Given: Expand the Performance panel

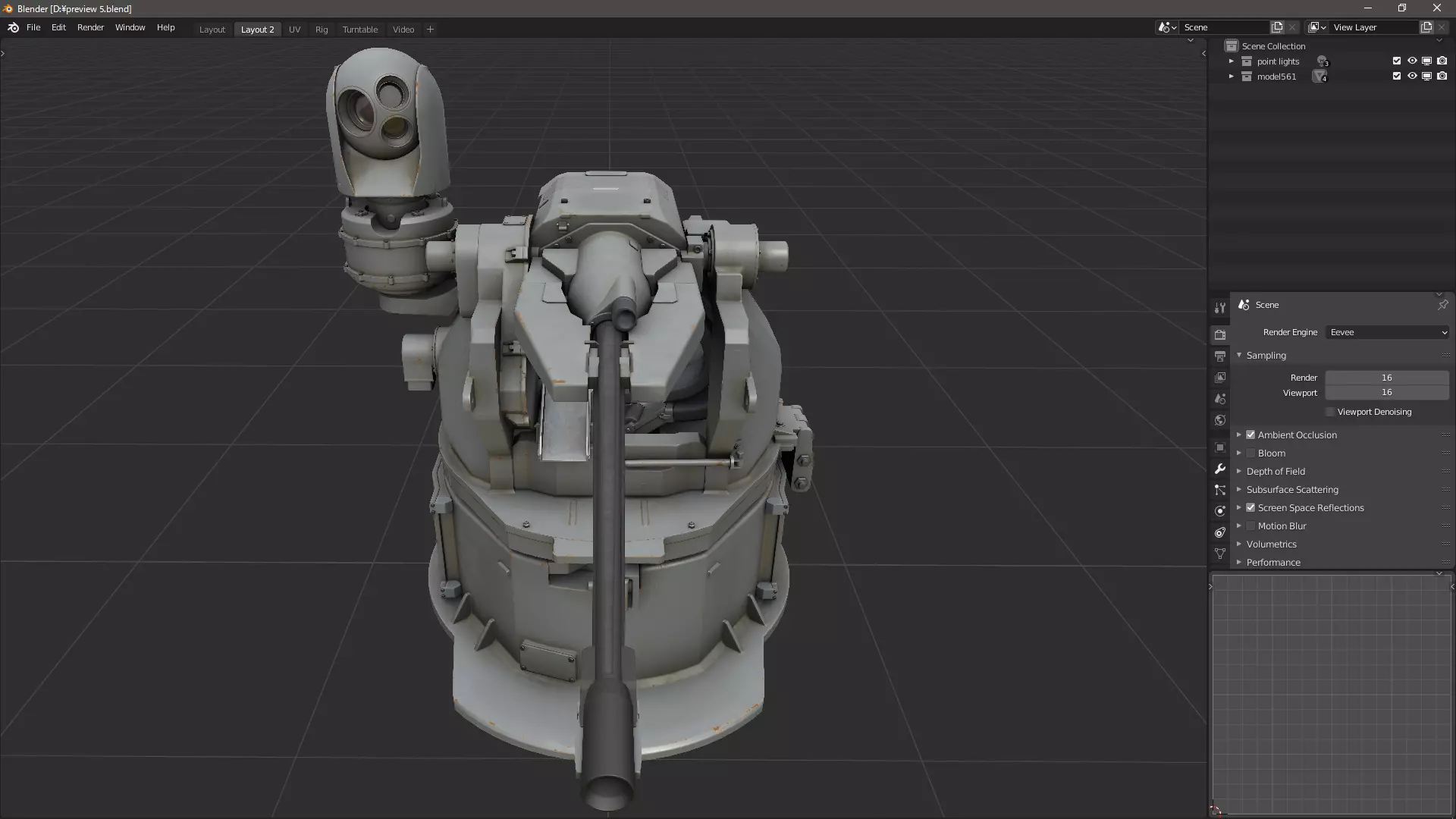Looking at the screenshot, I should [1239, 563].
